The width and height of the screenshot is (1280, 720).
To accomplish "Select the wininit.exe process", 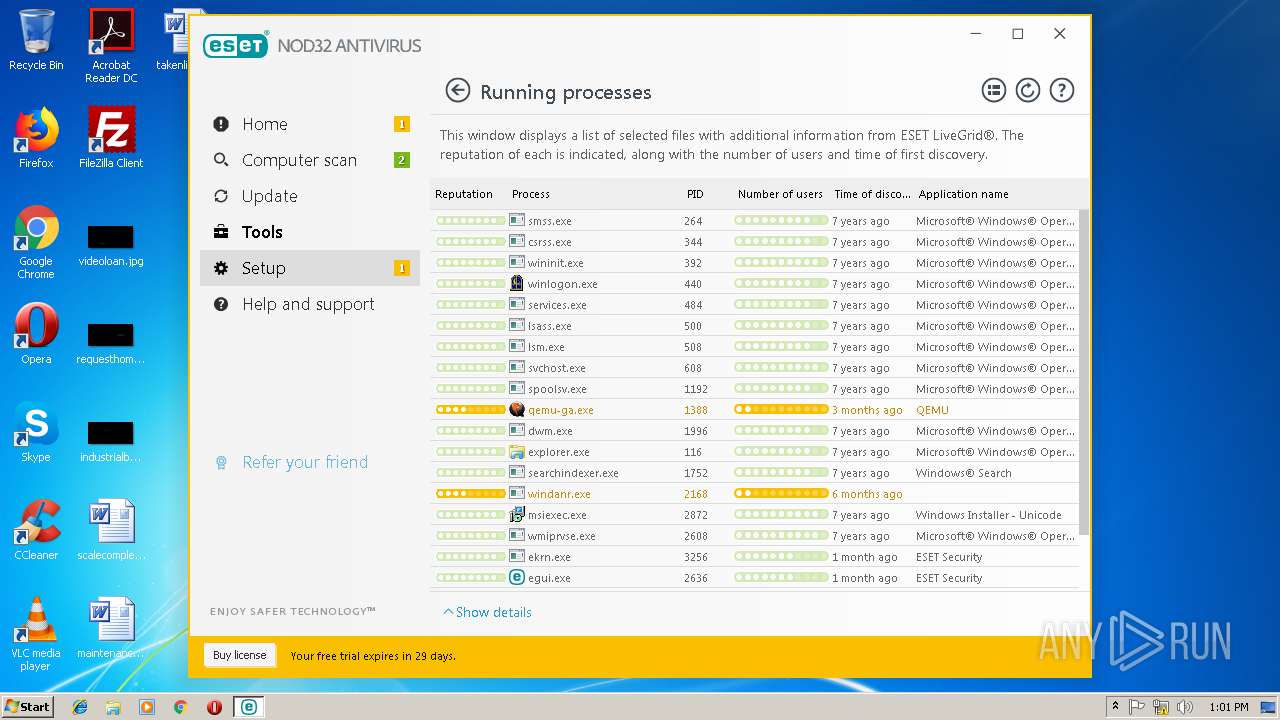I will coord(755,263).
